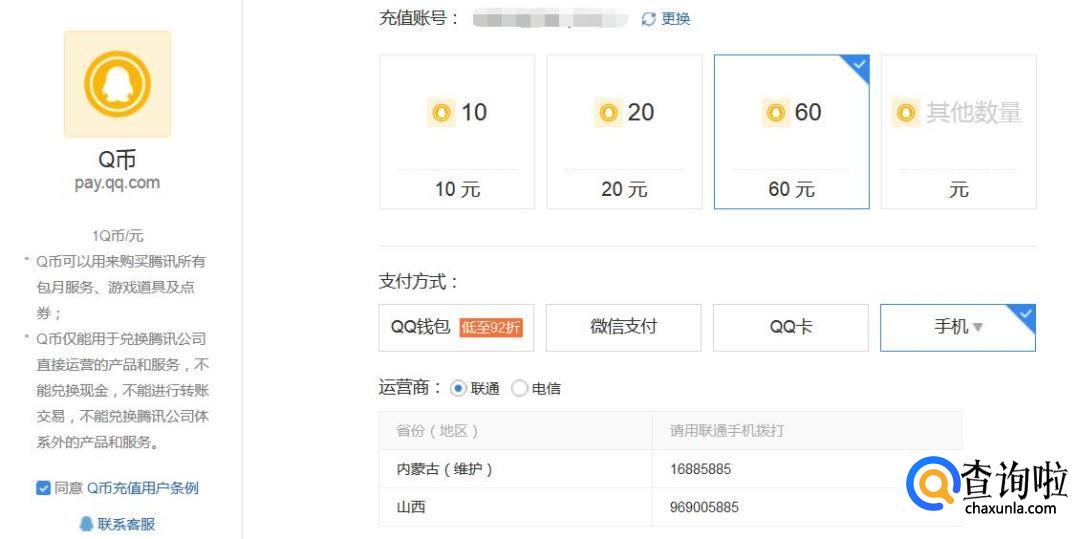Click the 运营商 label
Screen dimensions: 1080x539
tap(410, 388)
